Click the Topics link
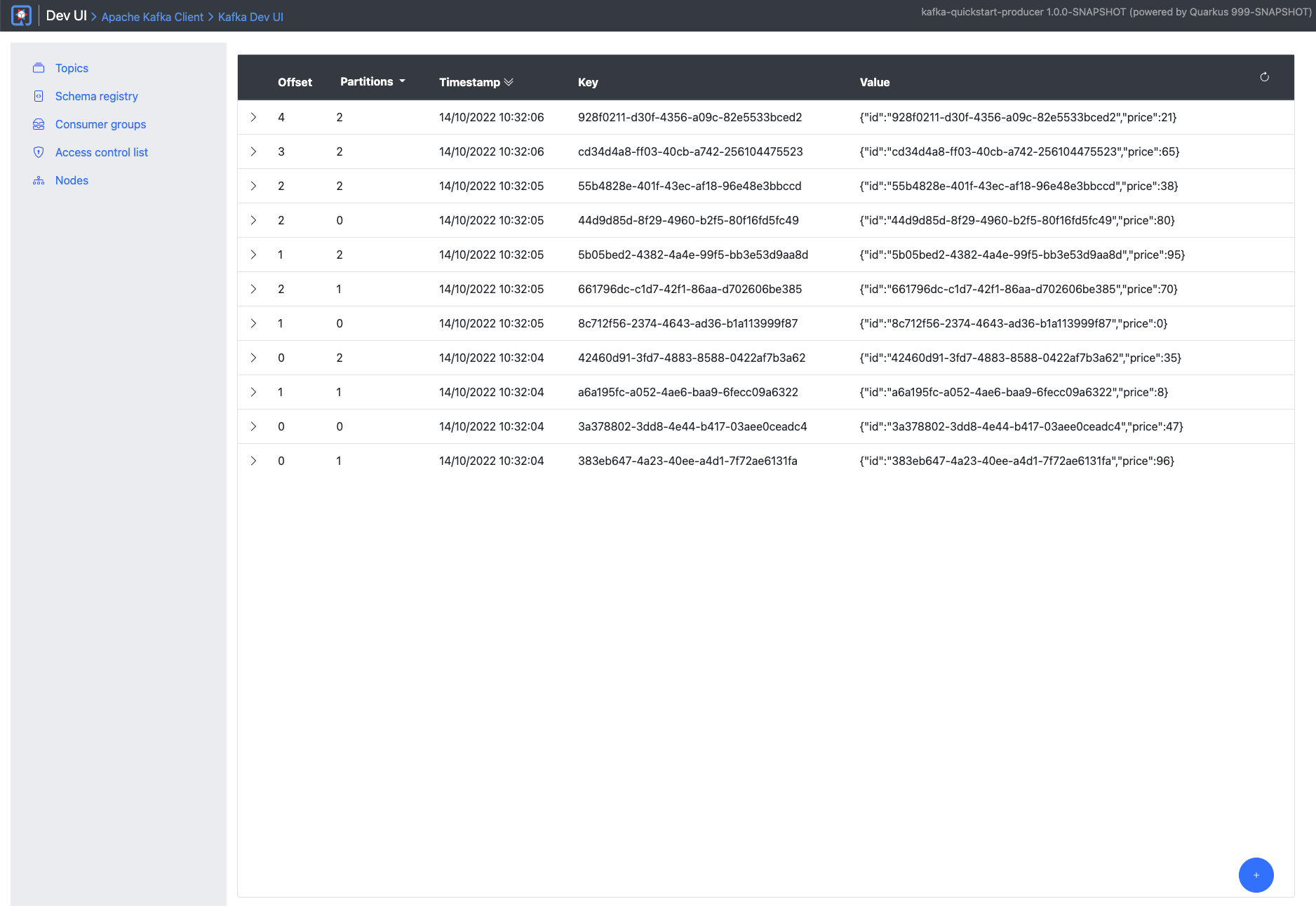The width and height of the screenshot is (1316, 906). click(x=72, y=68)
